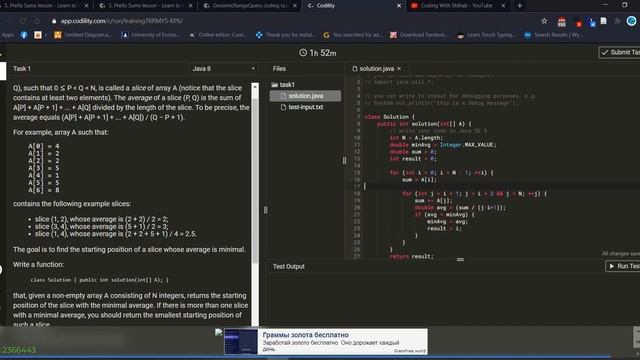Select solution.java in the Files tree

click(x=305, y=96)
